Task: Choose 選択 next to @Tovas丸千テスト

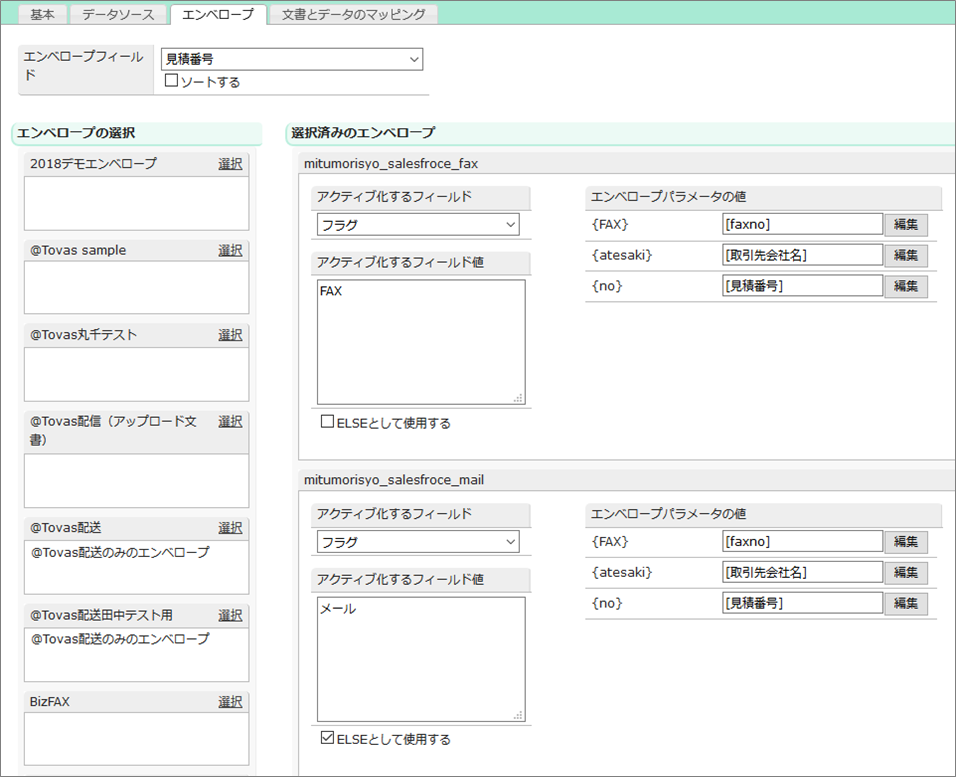Action: pyautogui.click(x=230, y=335)
